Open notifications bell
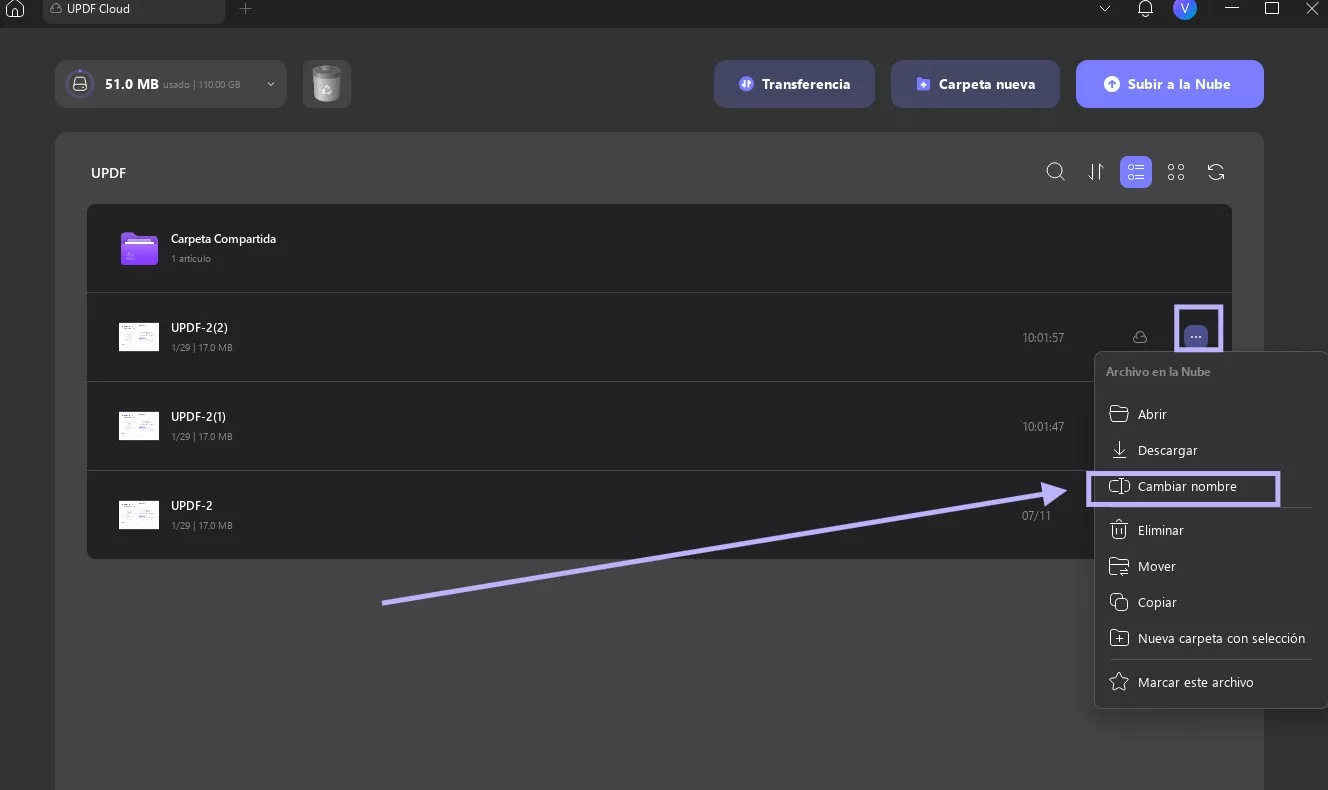The image size is (1328, 790). click(x=1145, y=9)
